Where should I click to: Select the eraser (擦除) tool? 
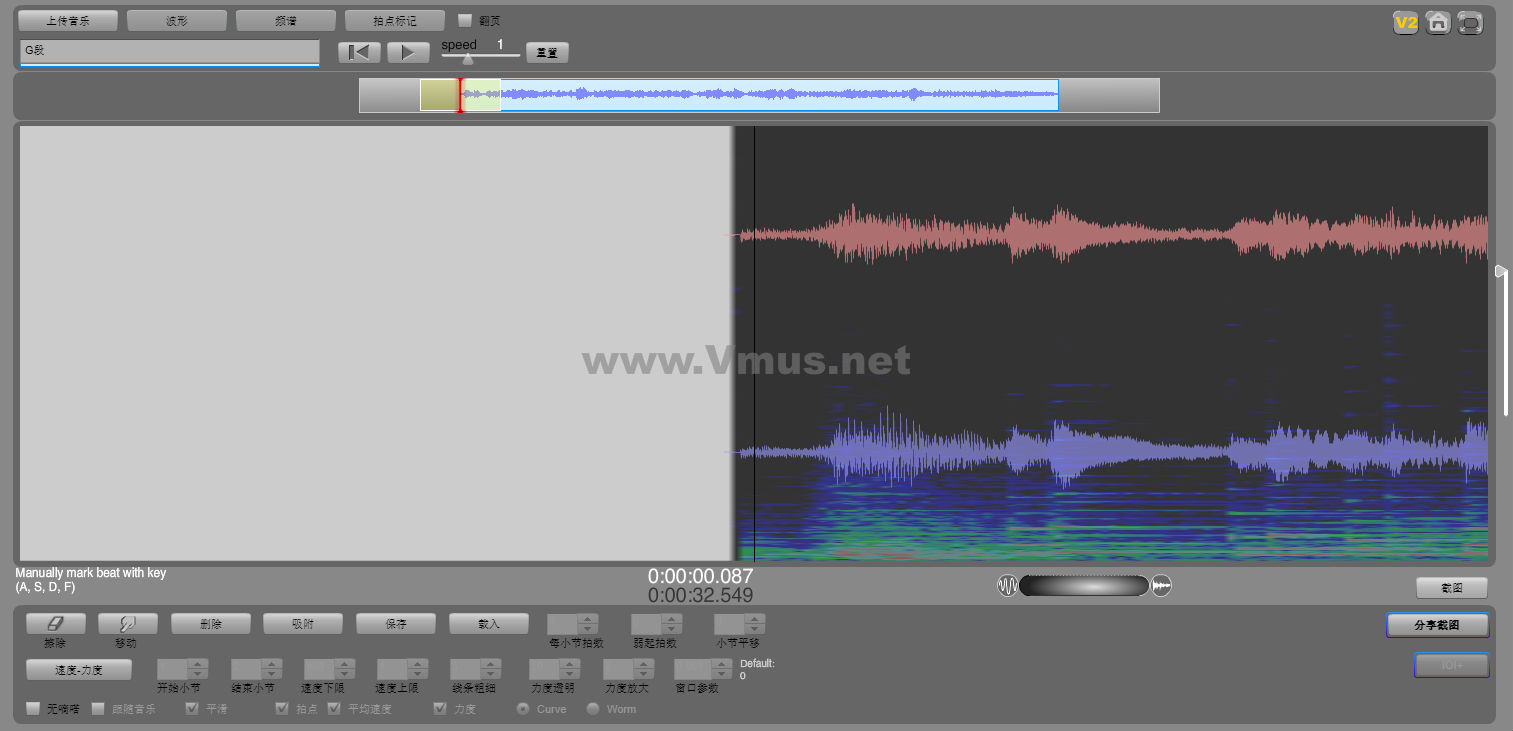pos(55,623)
